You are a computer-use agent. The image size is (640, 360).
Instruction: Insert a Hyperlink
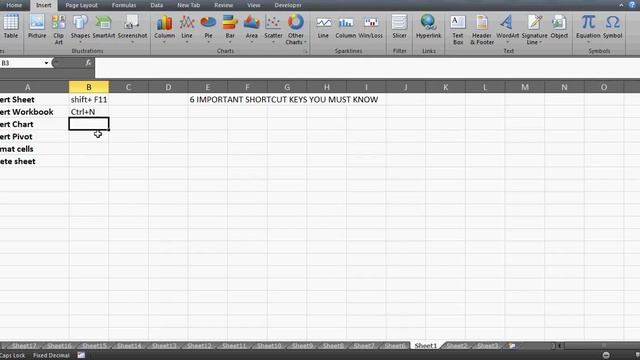[429, 27]
